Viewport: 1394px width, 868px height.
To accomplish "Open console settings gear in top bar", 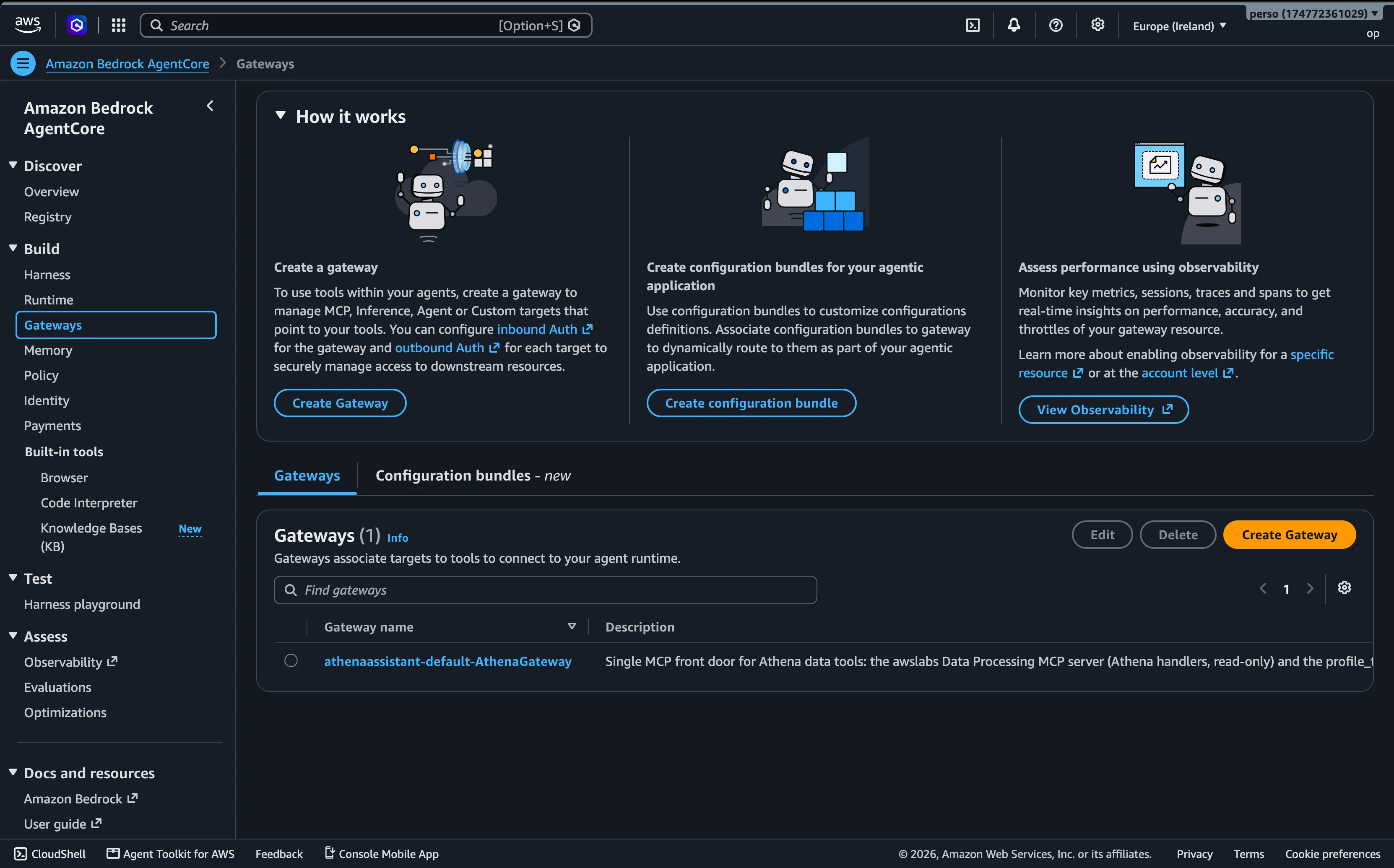I will pos(1097,25).
